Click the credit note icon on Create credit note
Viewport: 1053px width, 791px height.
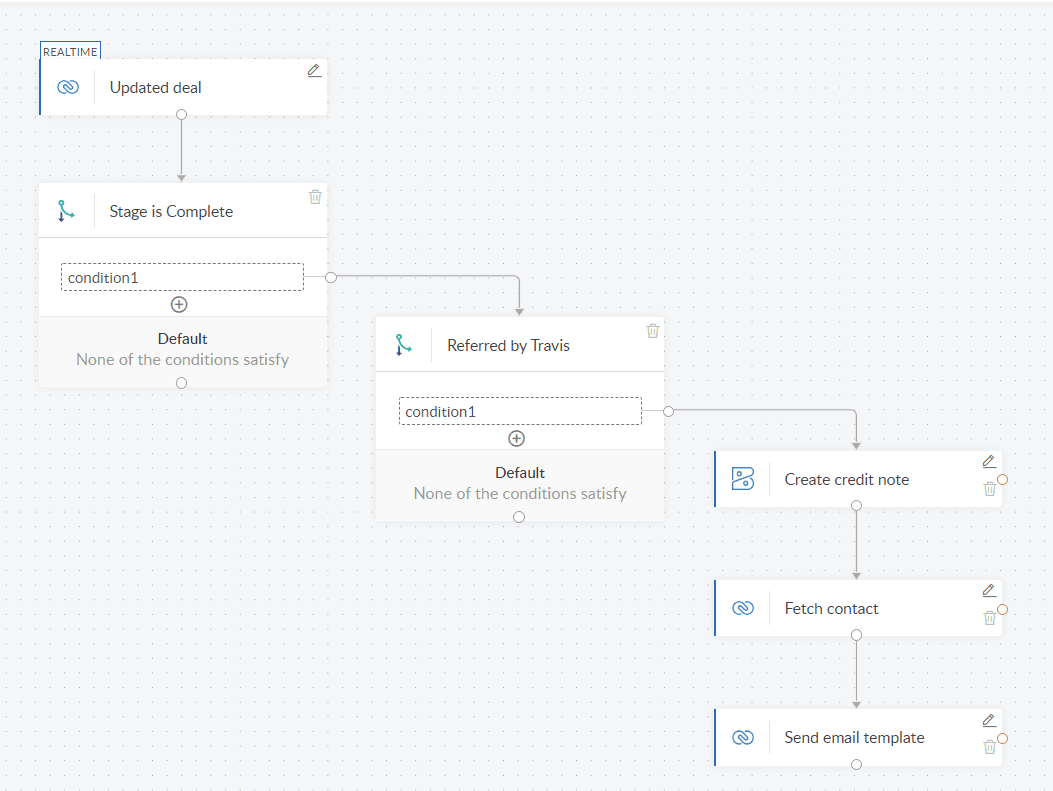click(x=742, y=479)
